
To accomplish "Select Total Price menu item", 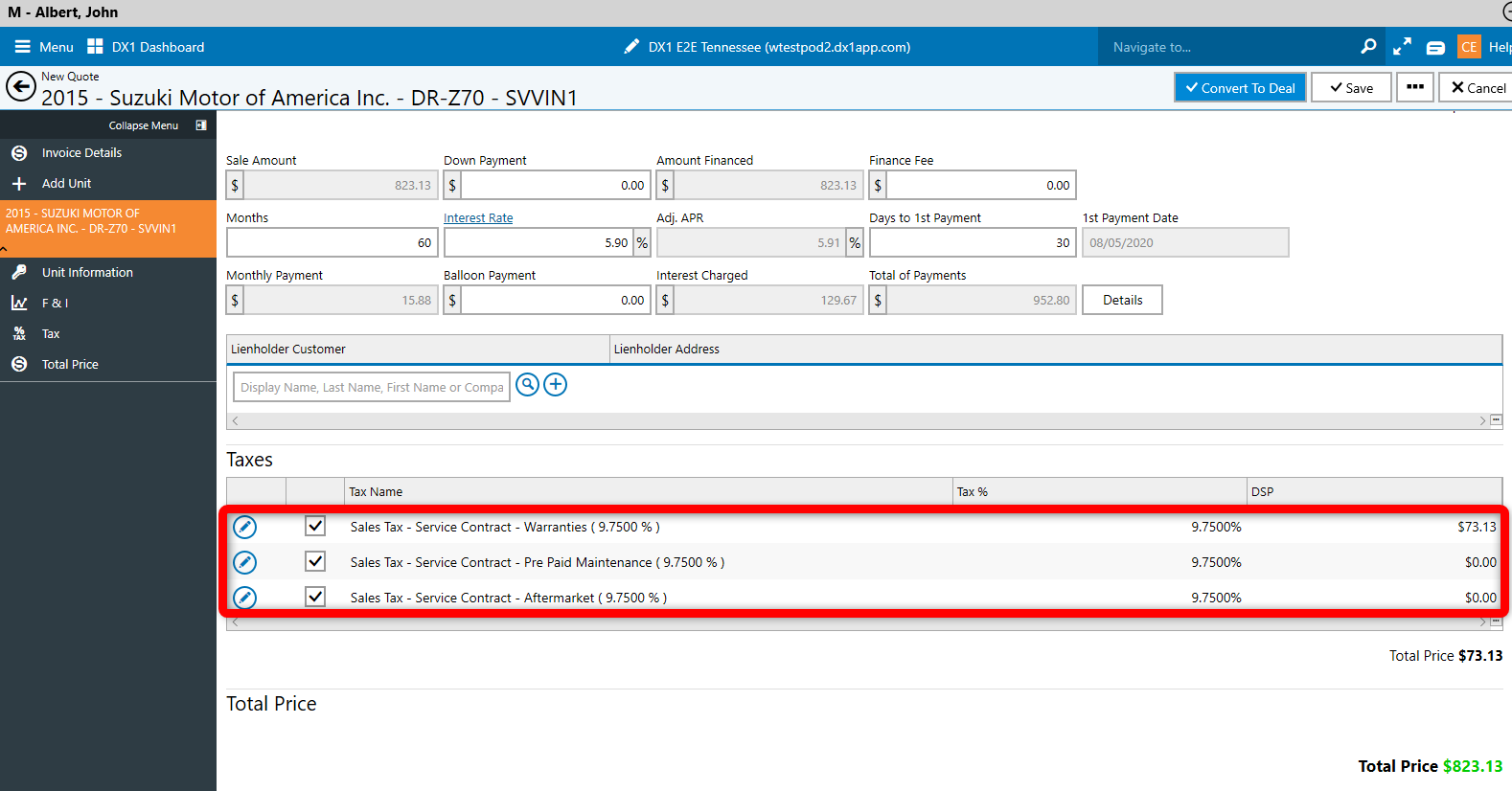I will (70, 365).
